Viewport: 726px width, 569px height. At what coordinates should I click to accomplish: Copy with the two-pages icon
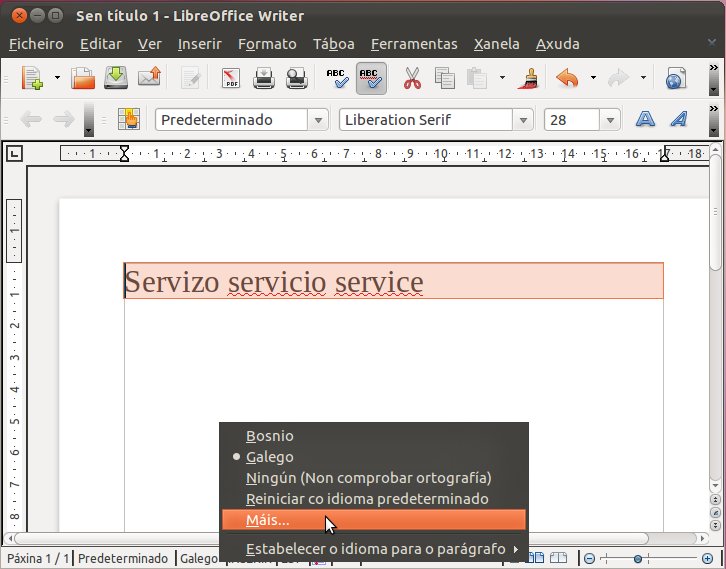[x=444, y=78]
